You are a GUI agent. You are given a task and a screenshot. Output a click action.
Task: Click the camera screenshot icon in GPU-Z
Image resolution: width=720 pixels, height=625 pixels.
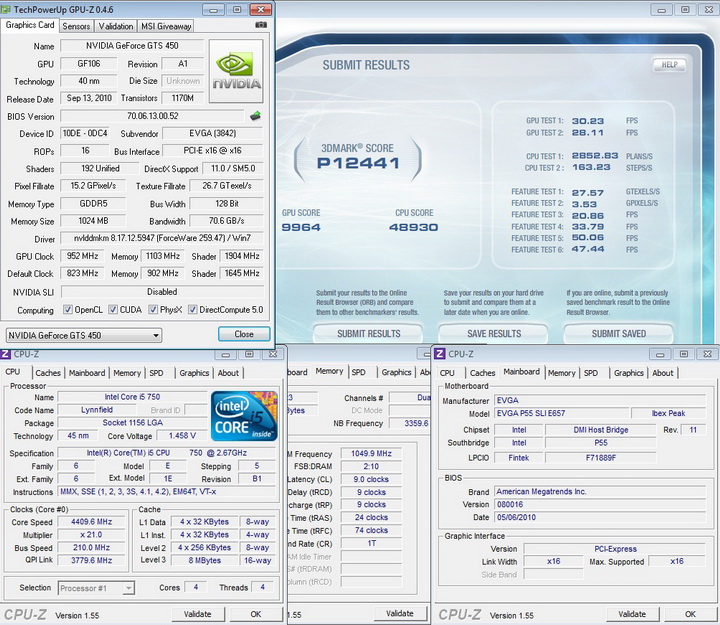(261, 25)
